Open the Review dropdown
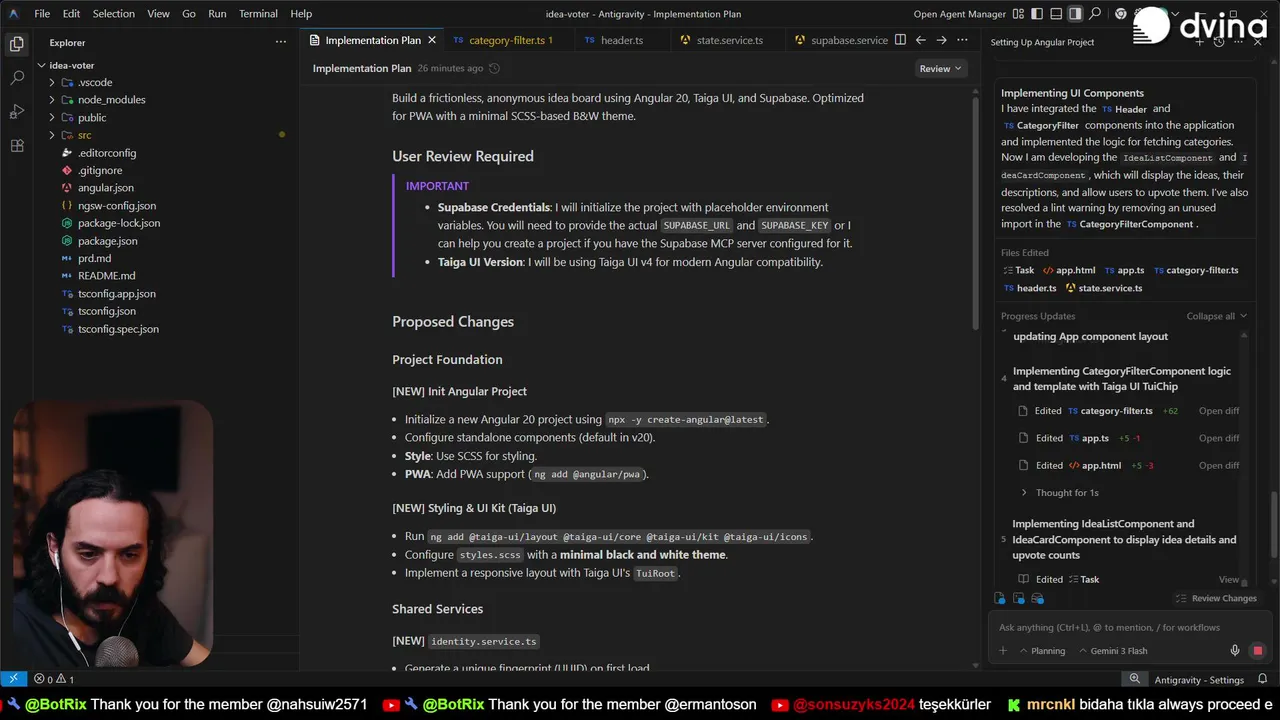Viewport: 1280px width, 720px height. coord(940,68)
